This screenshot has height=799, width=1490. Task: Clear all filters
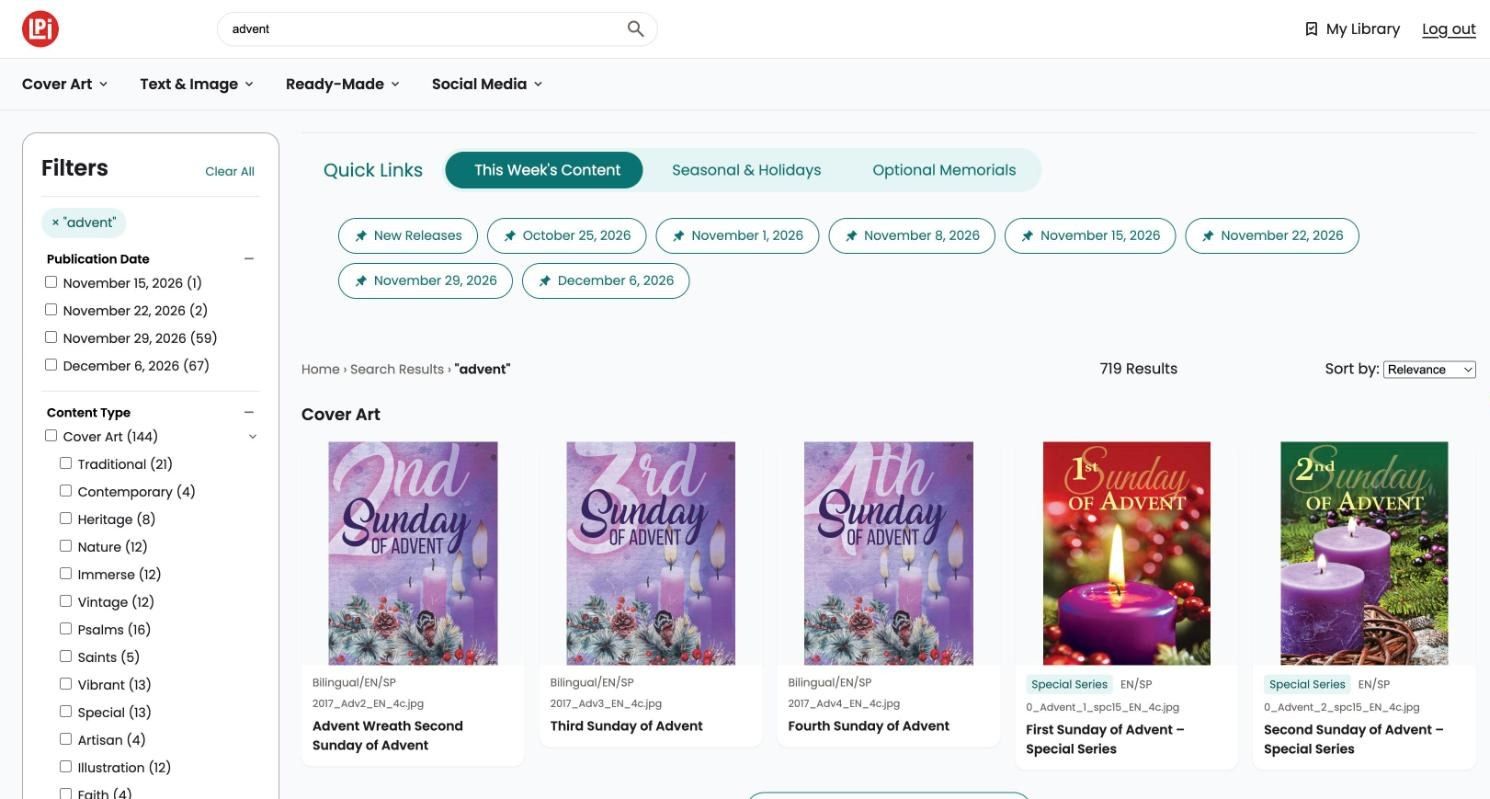tap(230, 171)
